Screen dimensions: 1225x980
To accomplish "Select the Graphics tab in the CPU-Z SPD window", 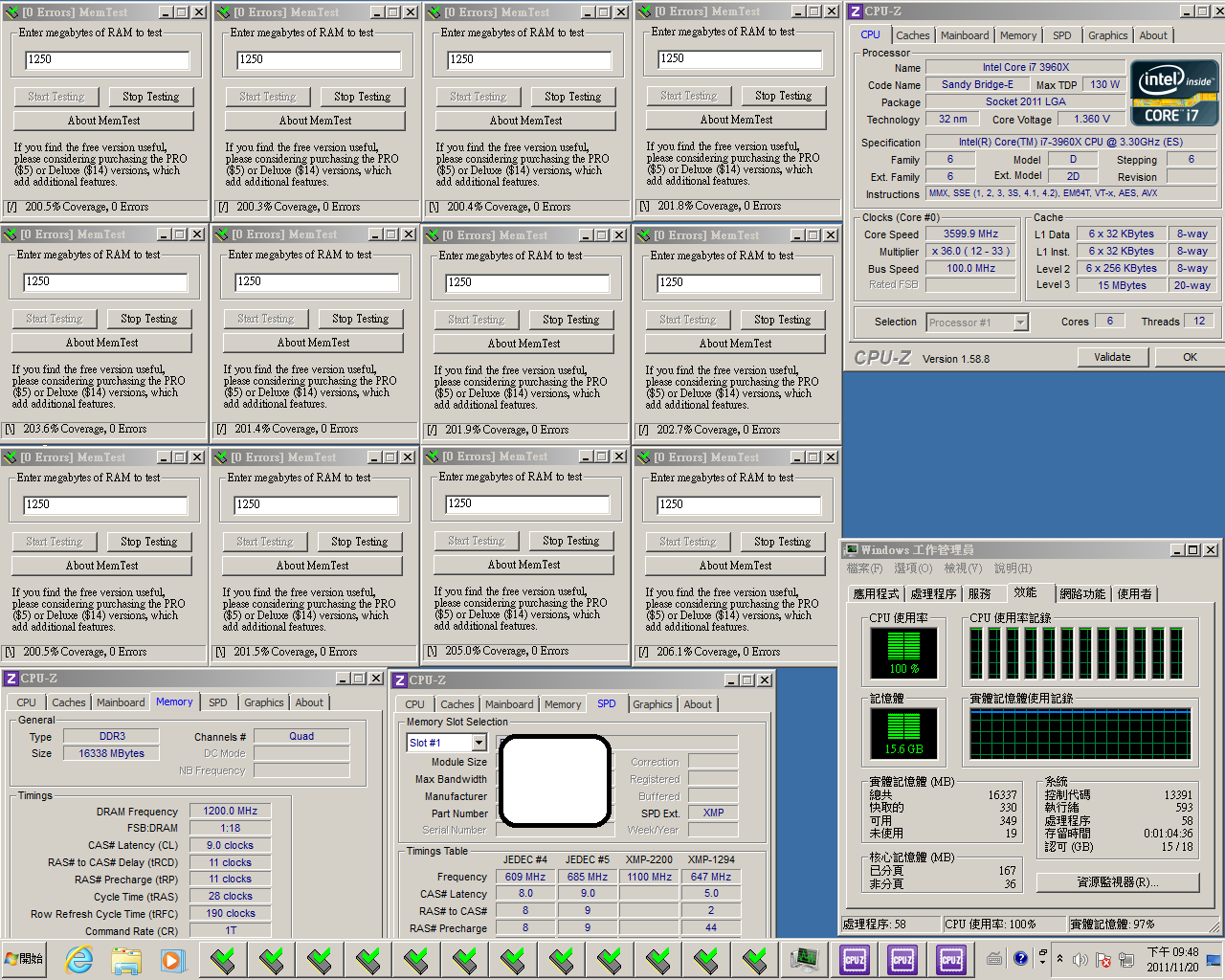I will [653, 704].
